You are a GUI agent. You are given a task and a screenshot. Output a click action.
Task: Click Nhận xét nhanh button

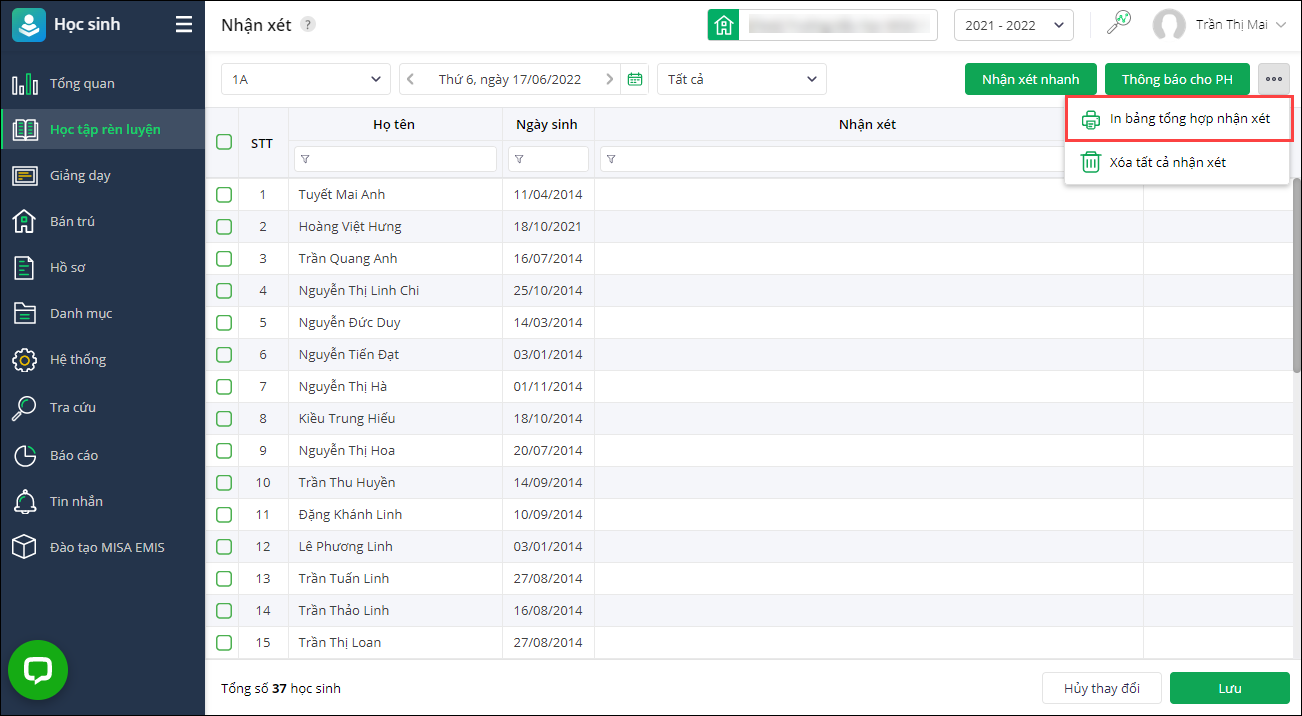(x=1031, y=79)
